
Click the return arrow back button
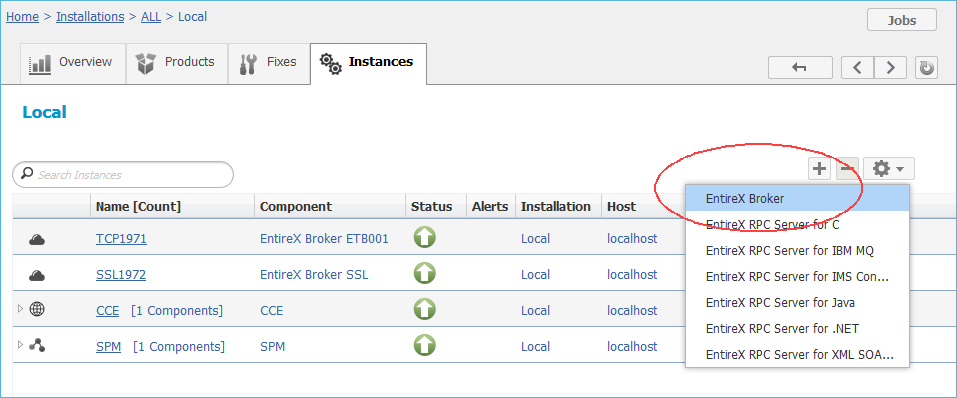pos(800,68)
